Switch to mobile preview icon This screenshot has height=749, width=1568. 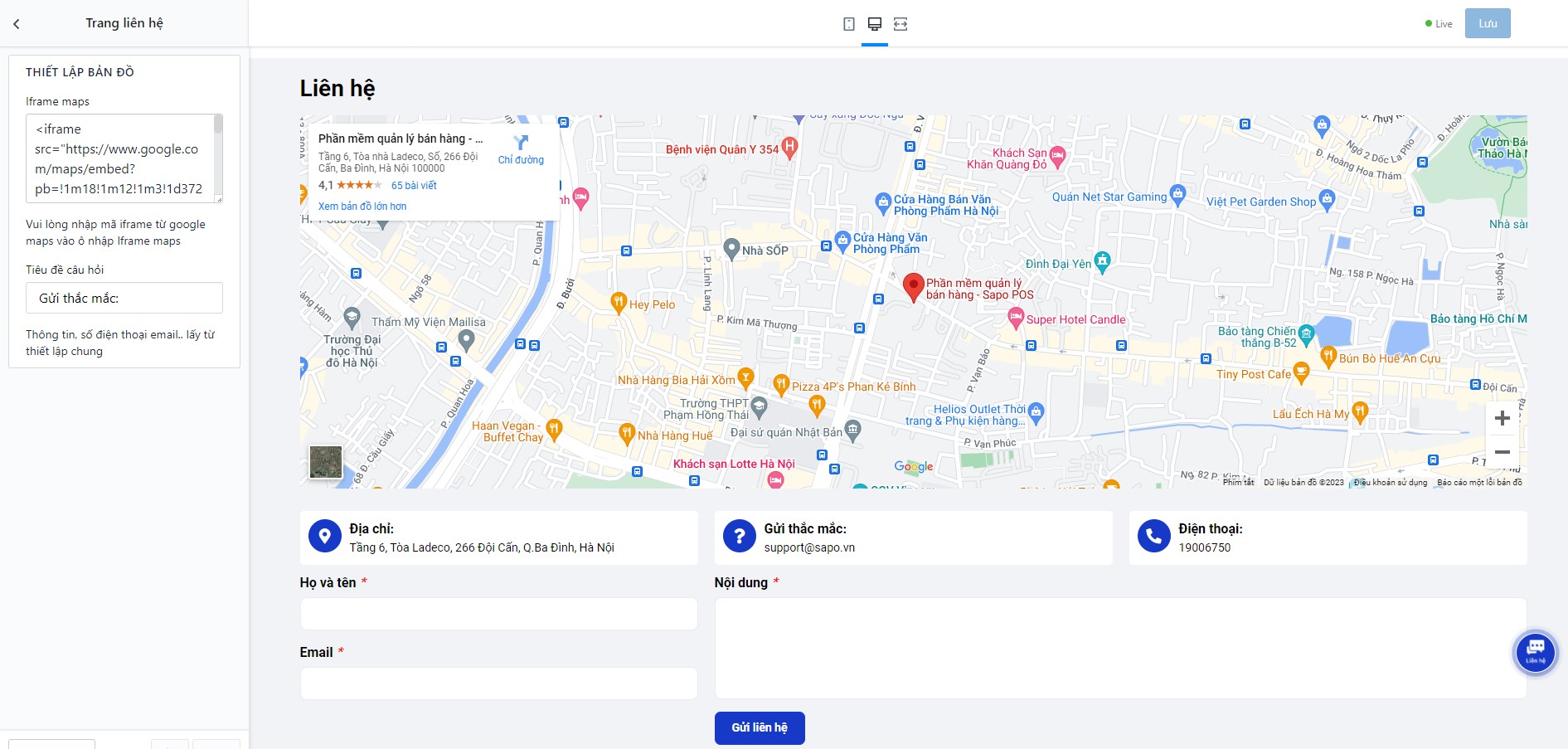(849, 24)
